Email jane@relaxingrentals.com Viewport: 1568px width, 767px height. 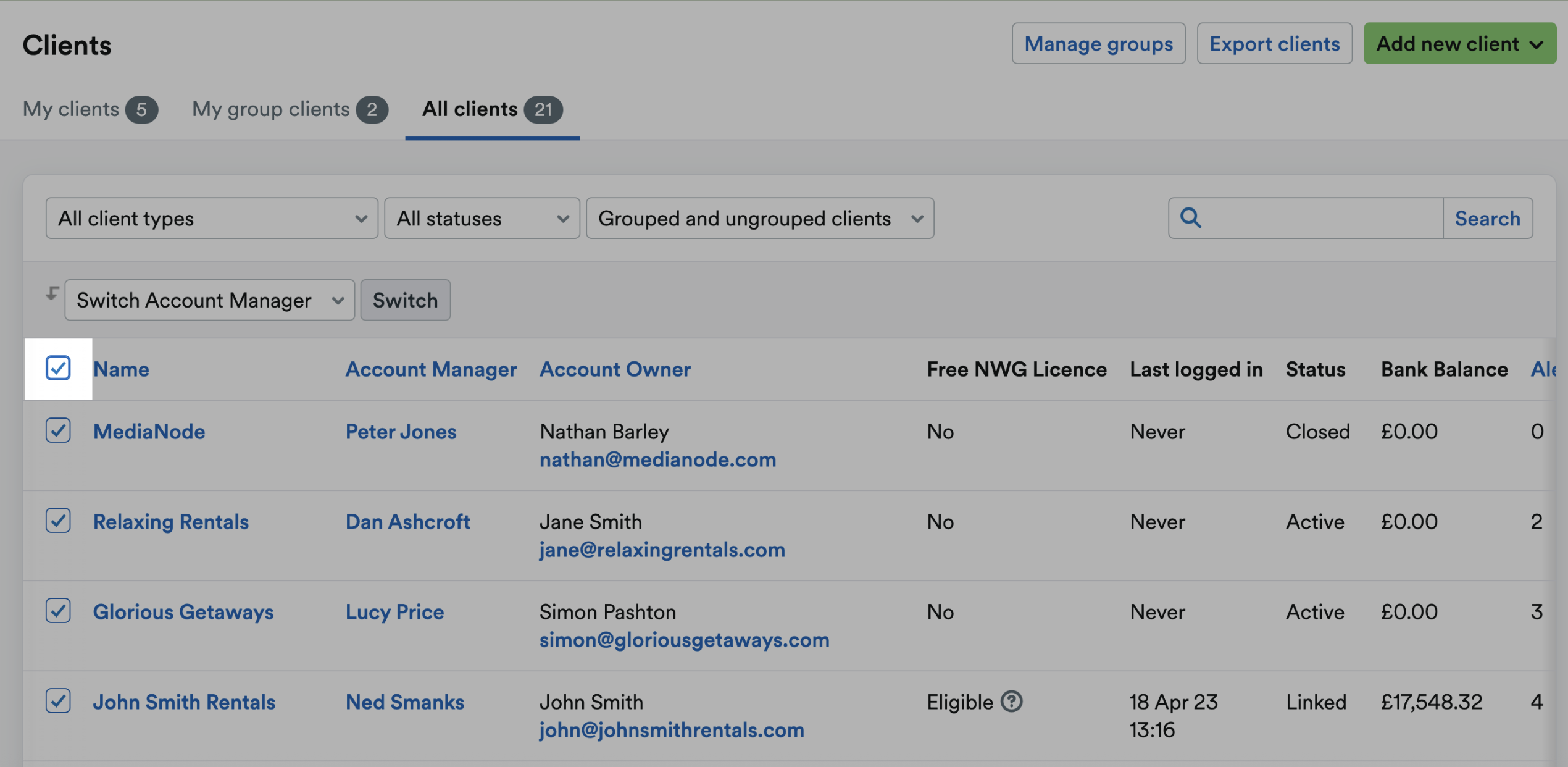tap(662, 550)
